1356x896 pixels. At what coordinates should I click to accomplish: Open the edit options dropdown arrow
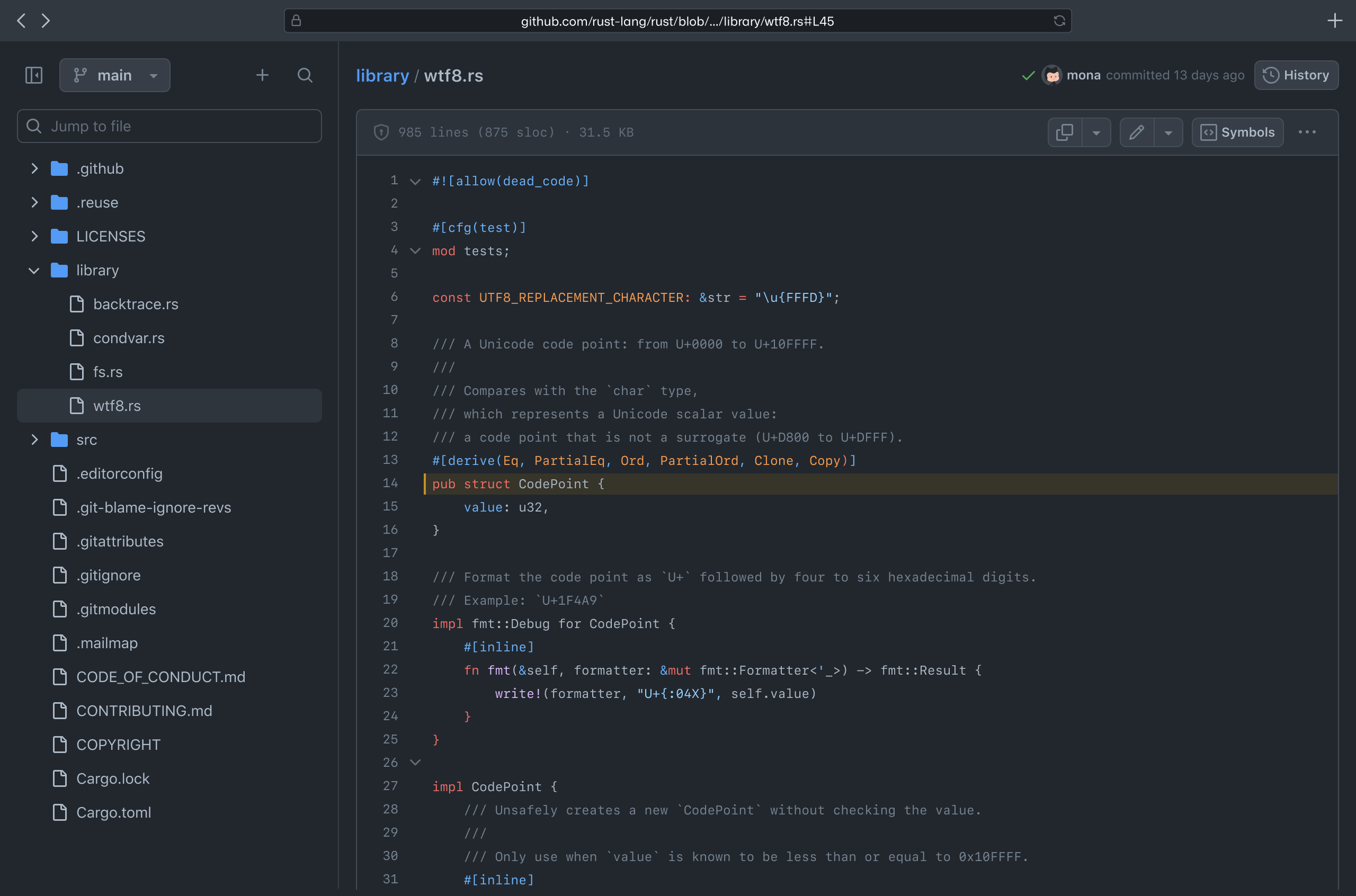click(1168, 132)
